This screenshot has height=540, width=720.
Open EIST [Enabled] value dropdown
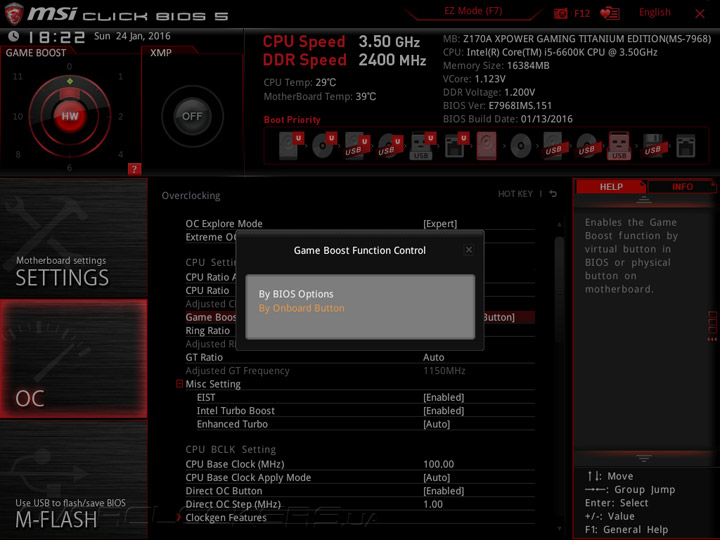[444, 397]
